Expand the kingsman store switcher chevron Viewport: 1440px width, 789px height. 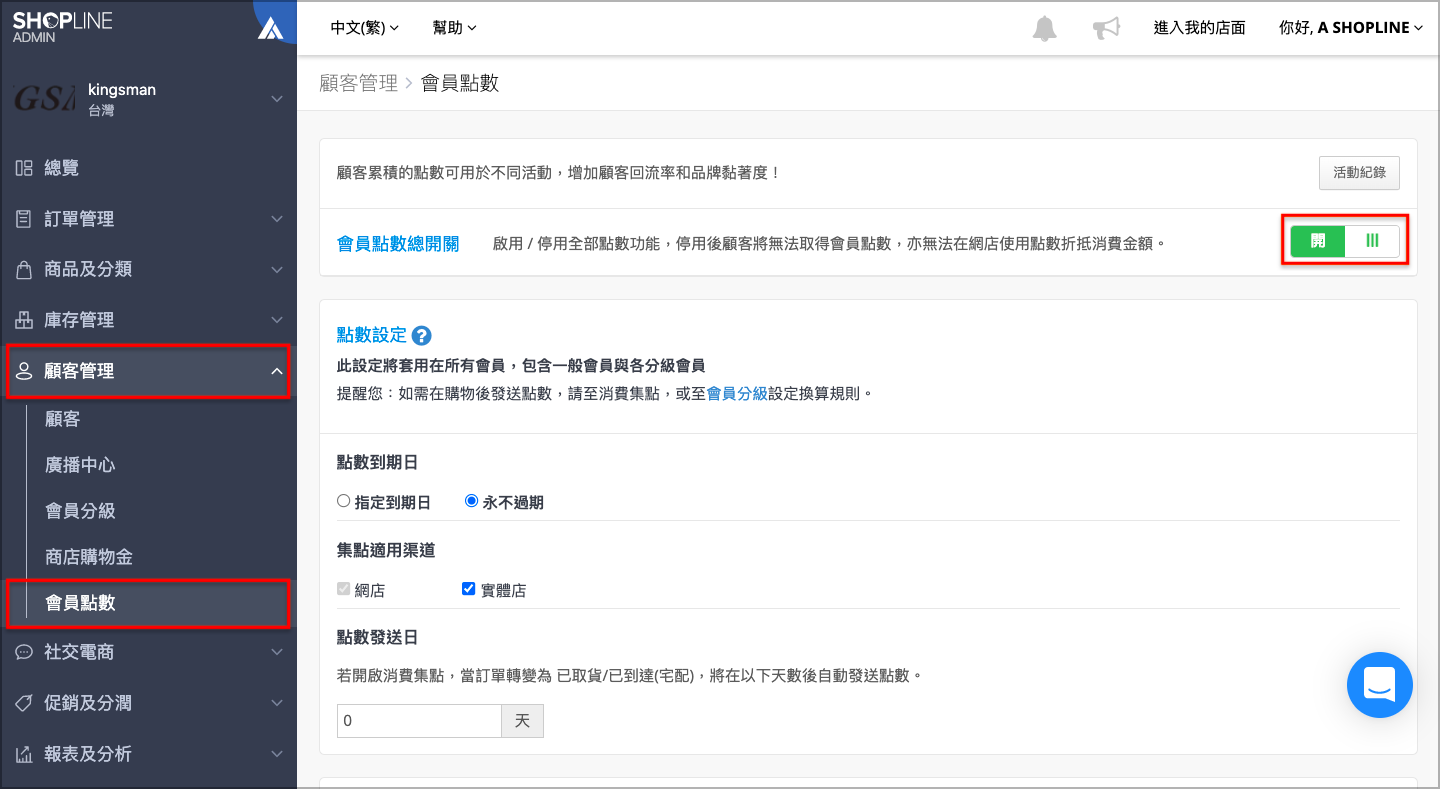click(x=277, y=99)
